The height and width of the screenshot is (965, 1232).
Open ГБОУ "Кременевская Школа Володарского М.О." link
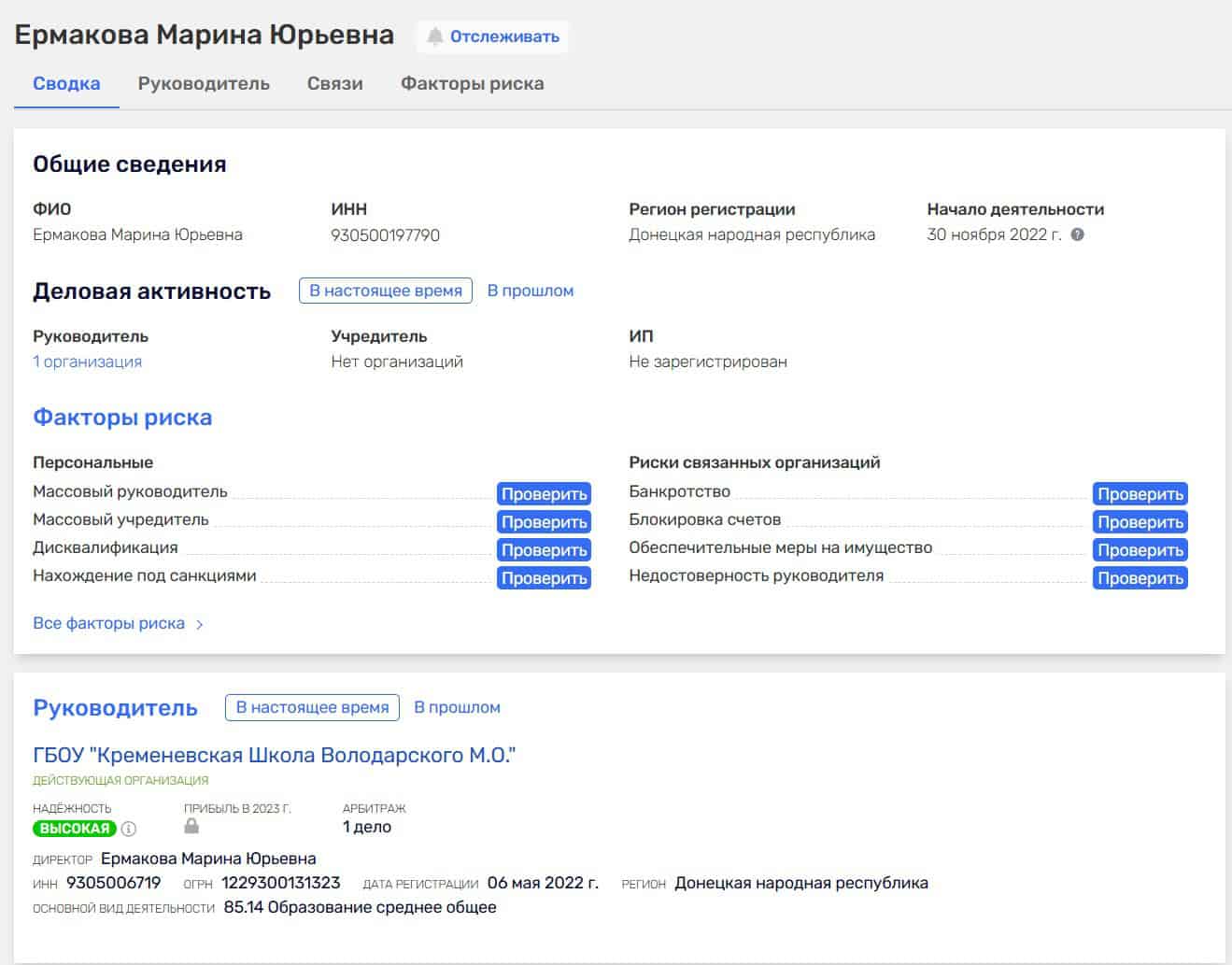[274, 755]
